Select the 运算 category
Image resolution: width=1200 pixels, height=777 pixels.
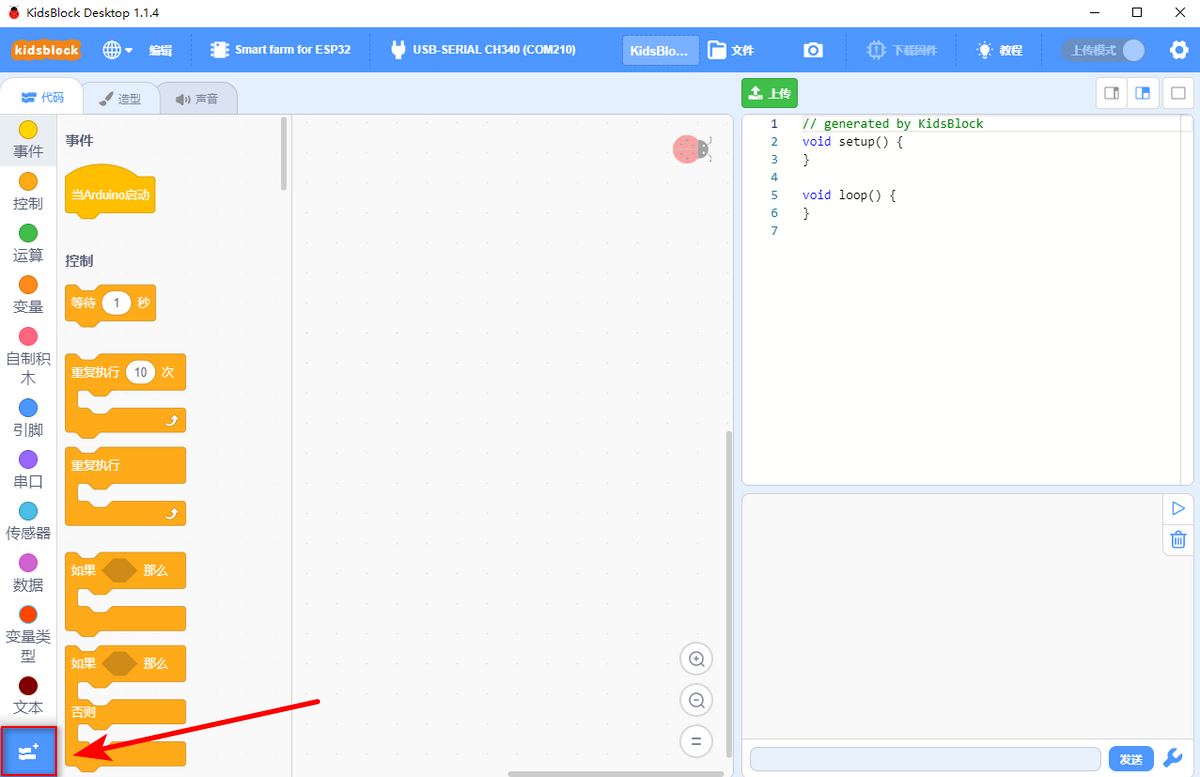tap(28, 244)
